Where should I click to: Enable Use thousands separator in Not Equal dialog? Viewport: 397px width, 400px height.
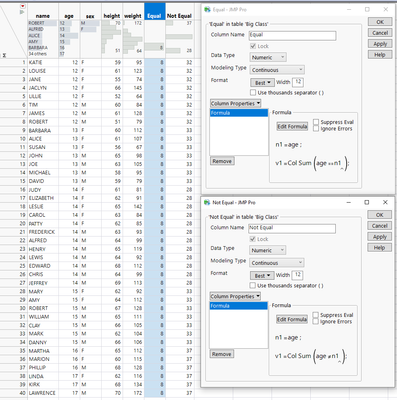(253, 285)
